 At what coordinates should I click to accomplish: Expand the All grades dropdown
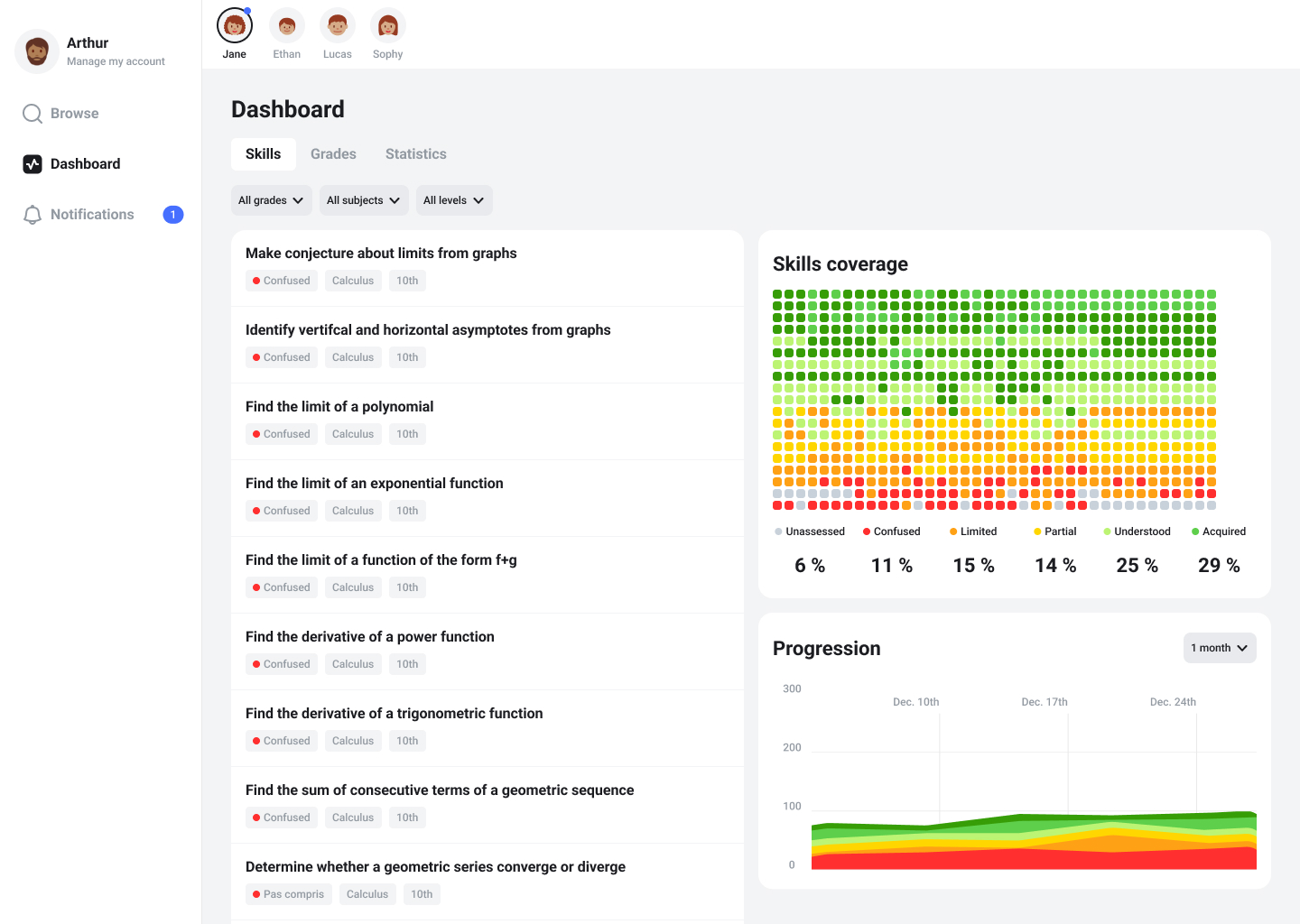271,200
